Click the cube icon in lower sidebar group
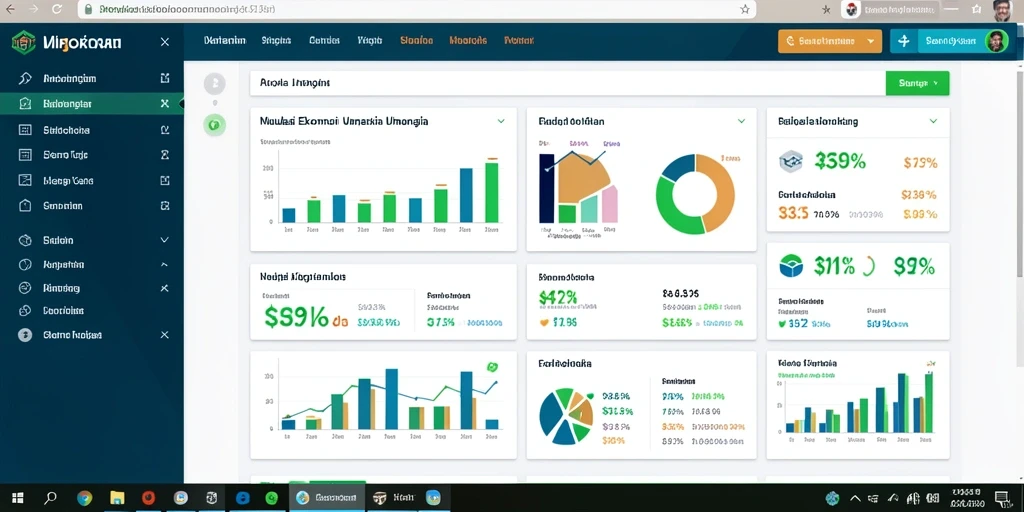Viewport: 1024px width, 512px height. click(x=25, y=240)
